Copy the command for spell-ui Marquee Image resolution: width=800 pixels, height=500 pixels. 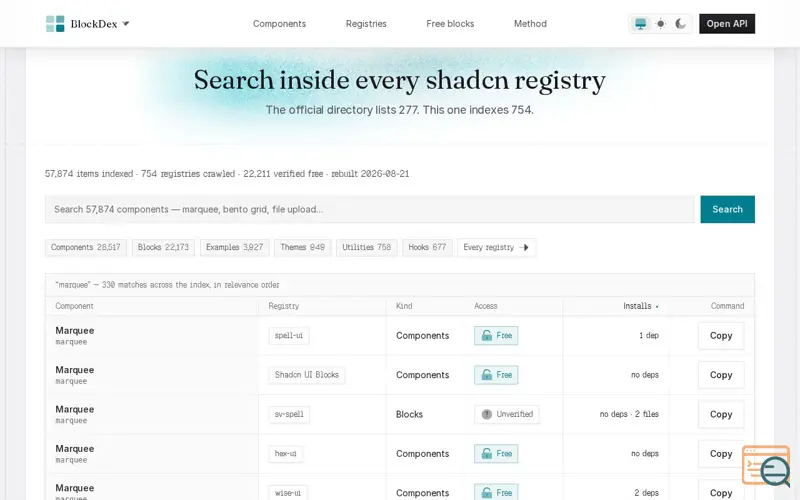[721, 336]
